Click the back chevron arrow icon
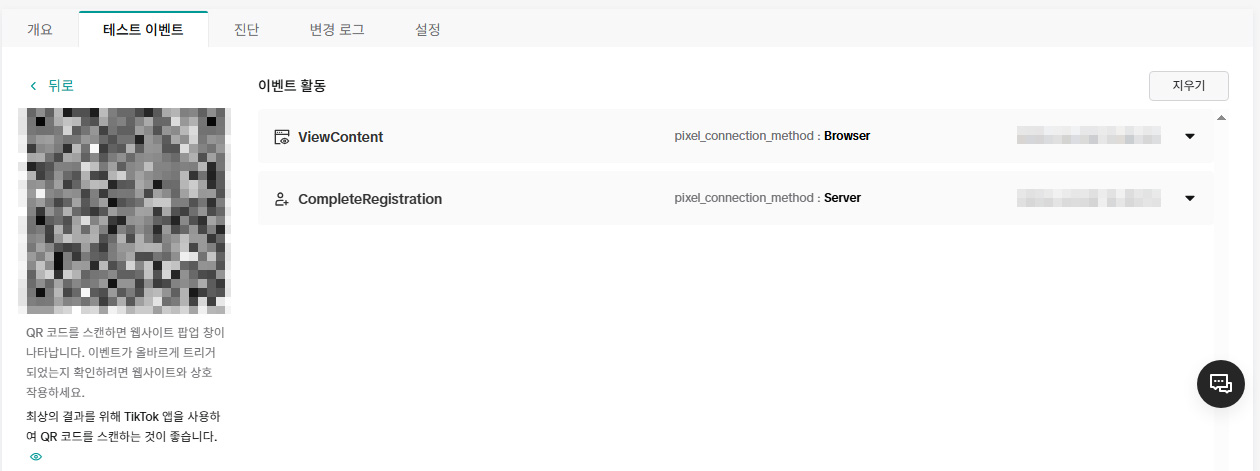 click(x=33, y=86)
